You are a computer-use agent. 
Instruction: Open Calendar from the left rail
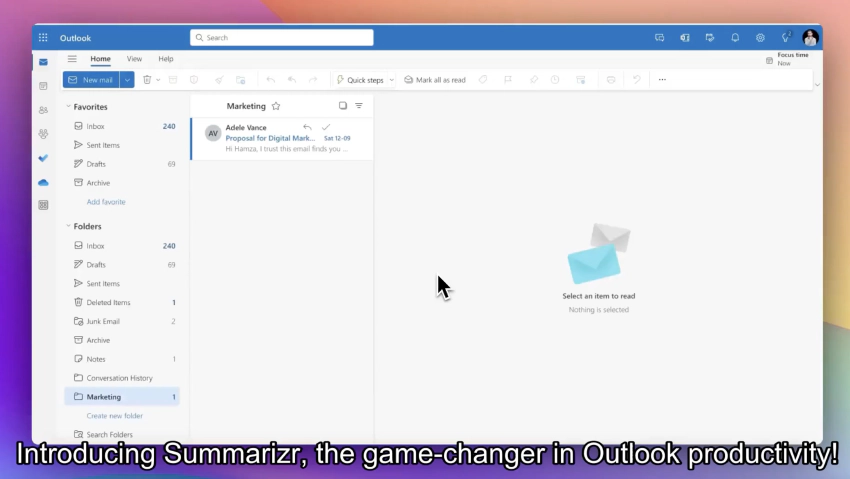pyautogui.click(x=43, y=86)
